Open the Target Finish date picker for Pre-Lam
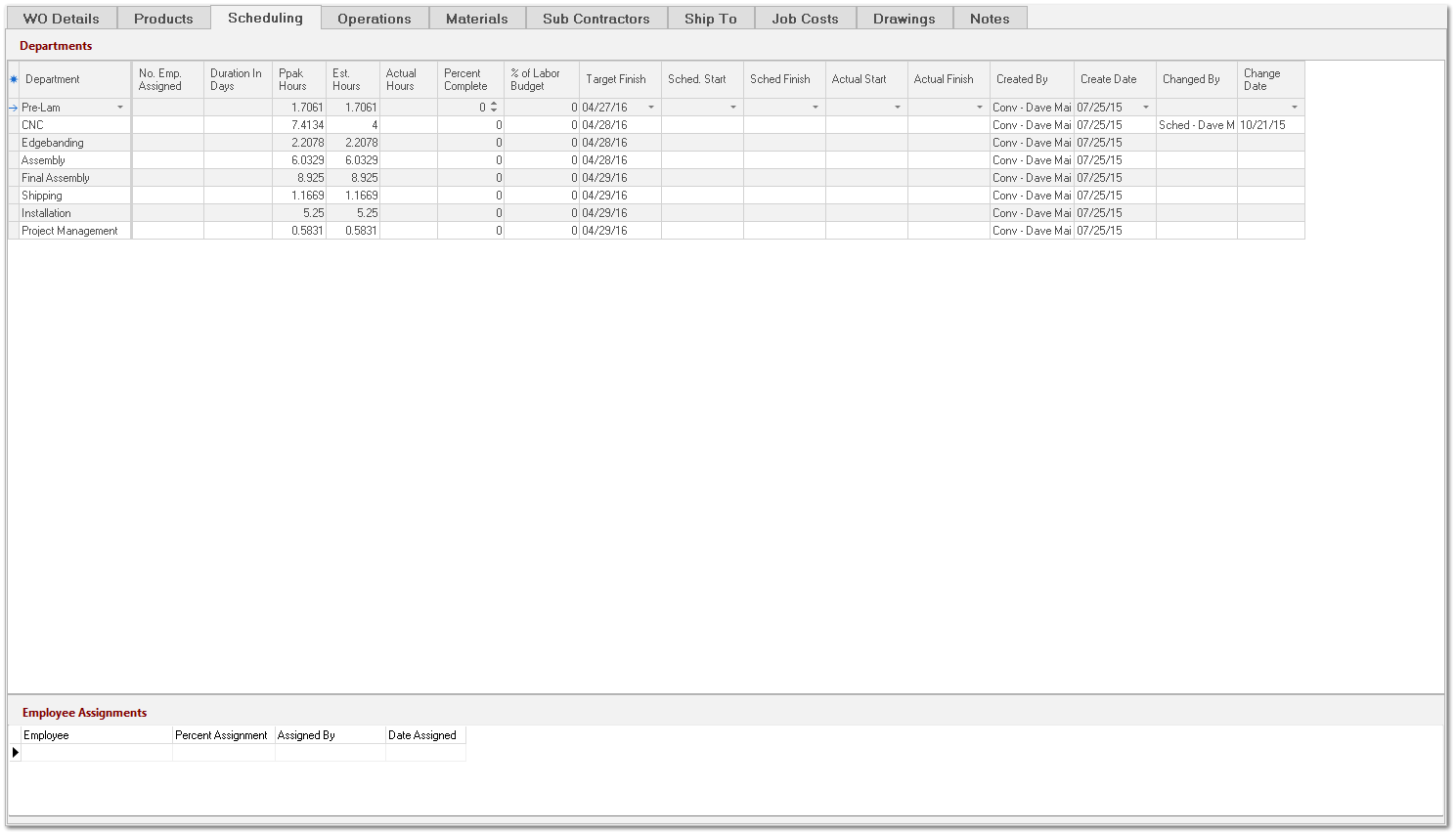The width and height of the screenshot is (1456, 835). pos(651,107)
